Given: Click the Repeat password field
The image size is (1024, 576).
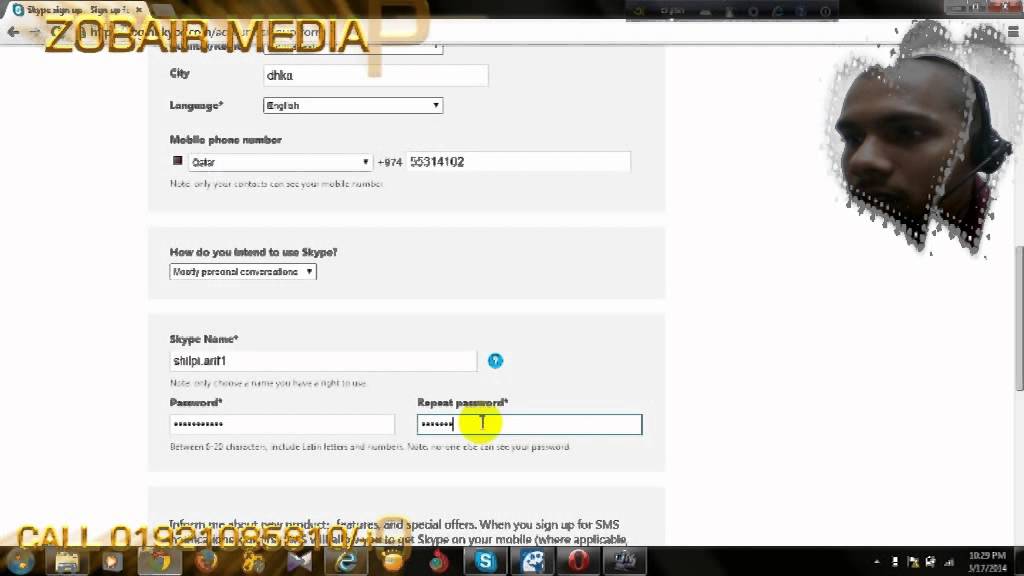Looking at the screenshot, I should click(530, 424).
